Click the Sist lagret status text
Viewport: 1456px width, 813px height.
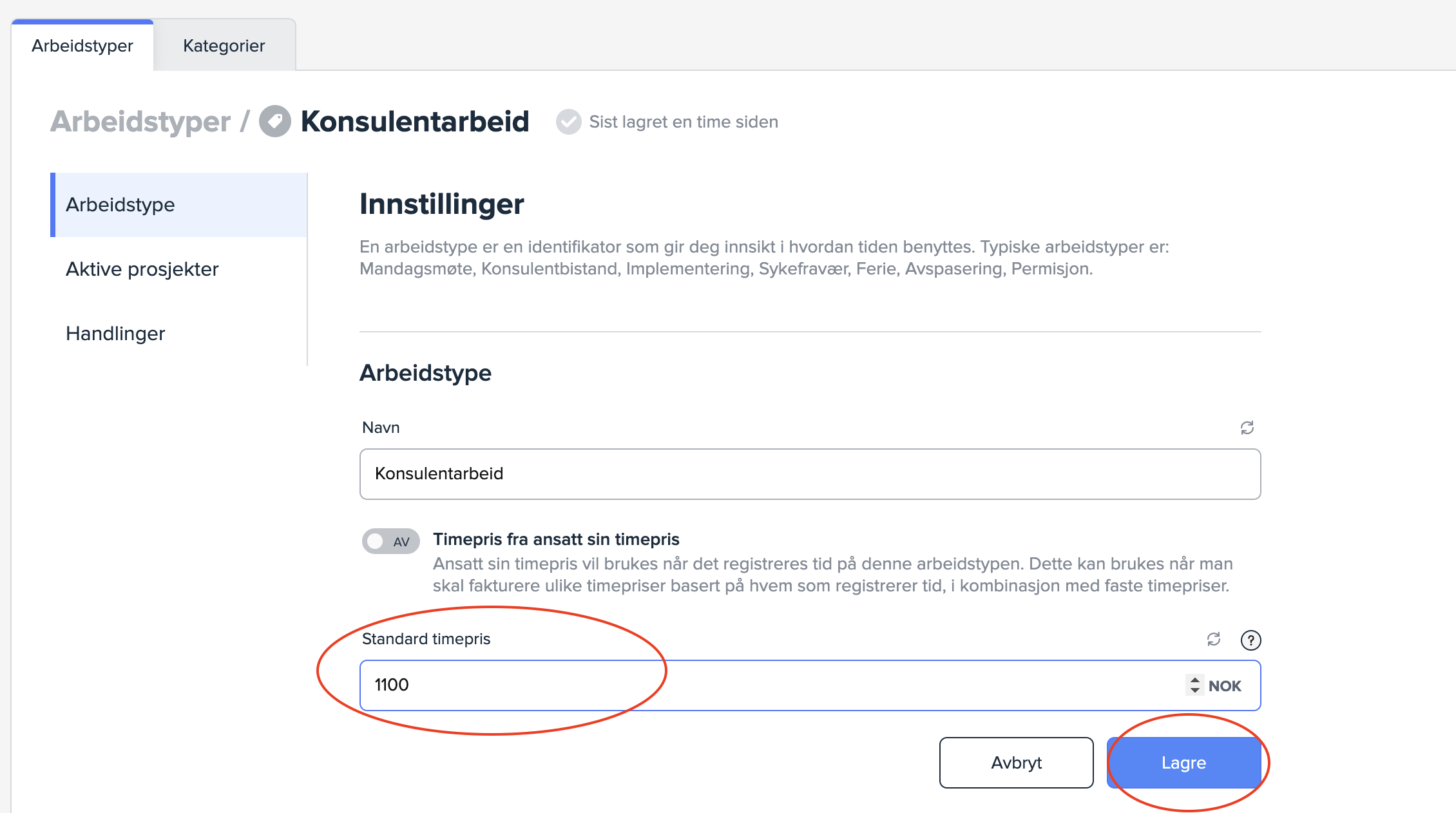(683, 122)
